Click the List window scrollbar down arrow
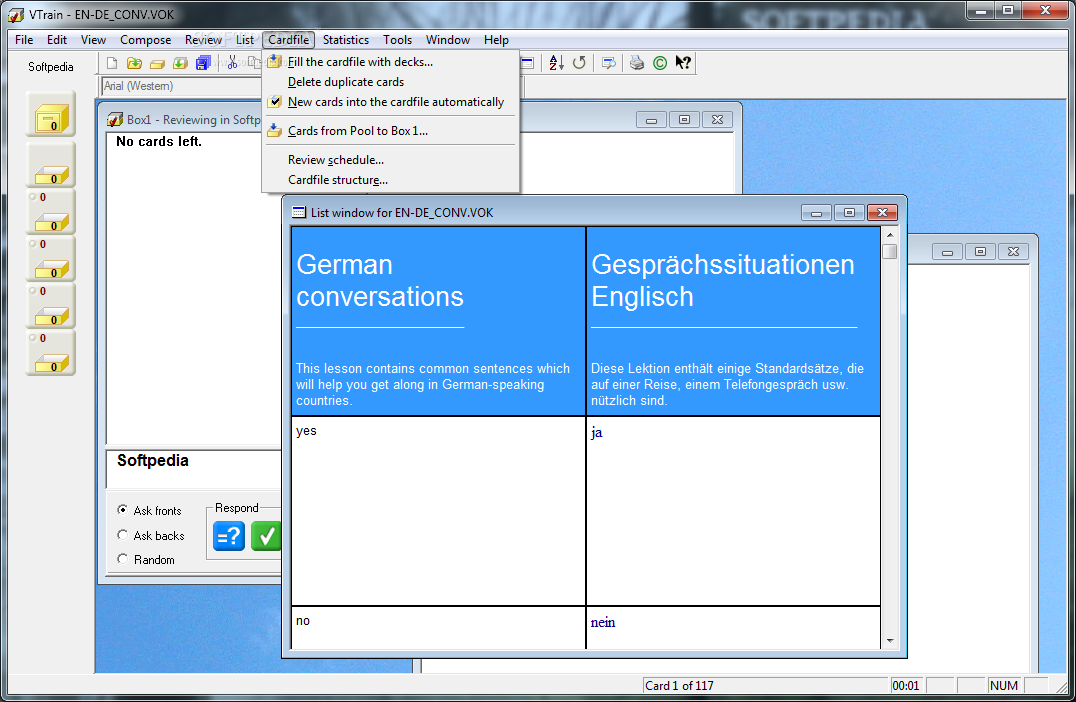The image size is (1076, 702). pos(890,641)
